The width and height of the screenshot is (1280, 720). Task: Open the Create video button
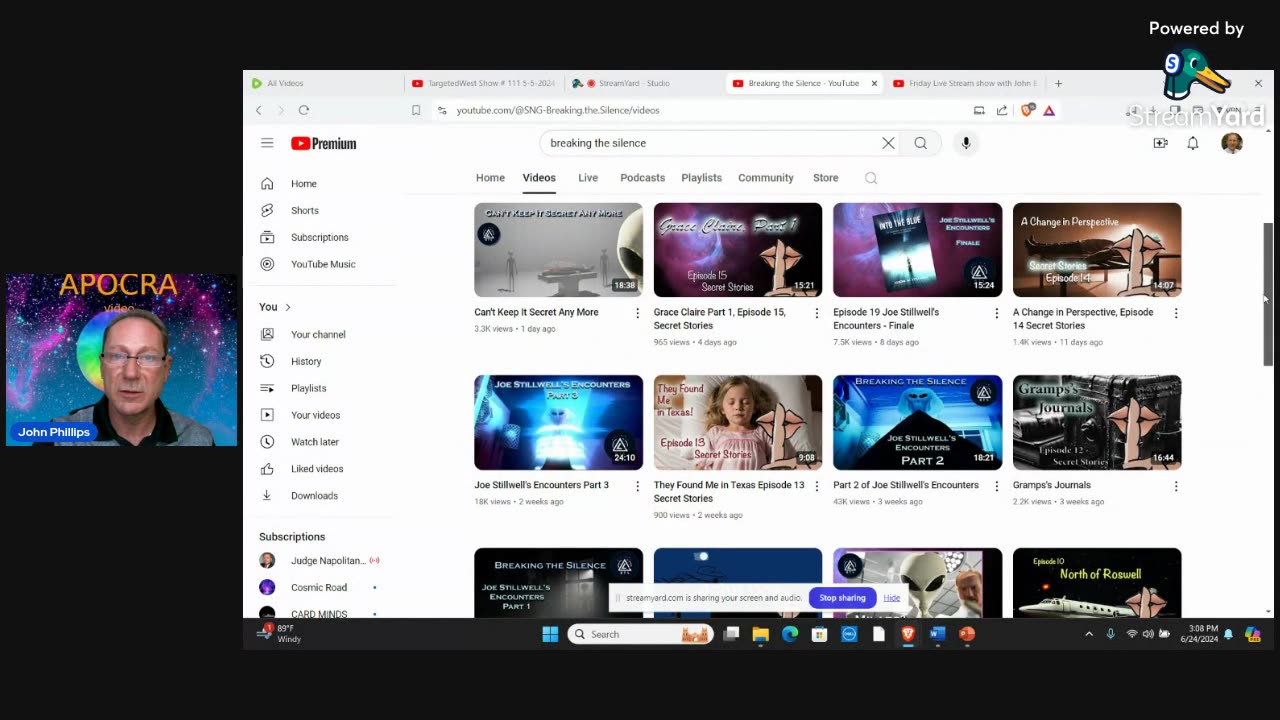click(1160, 143)
